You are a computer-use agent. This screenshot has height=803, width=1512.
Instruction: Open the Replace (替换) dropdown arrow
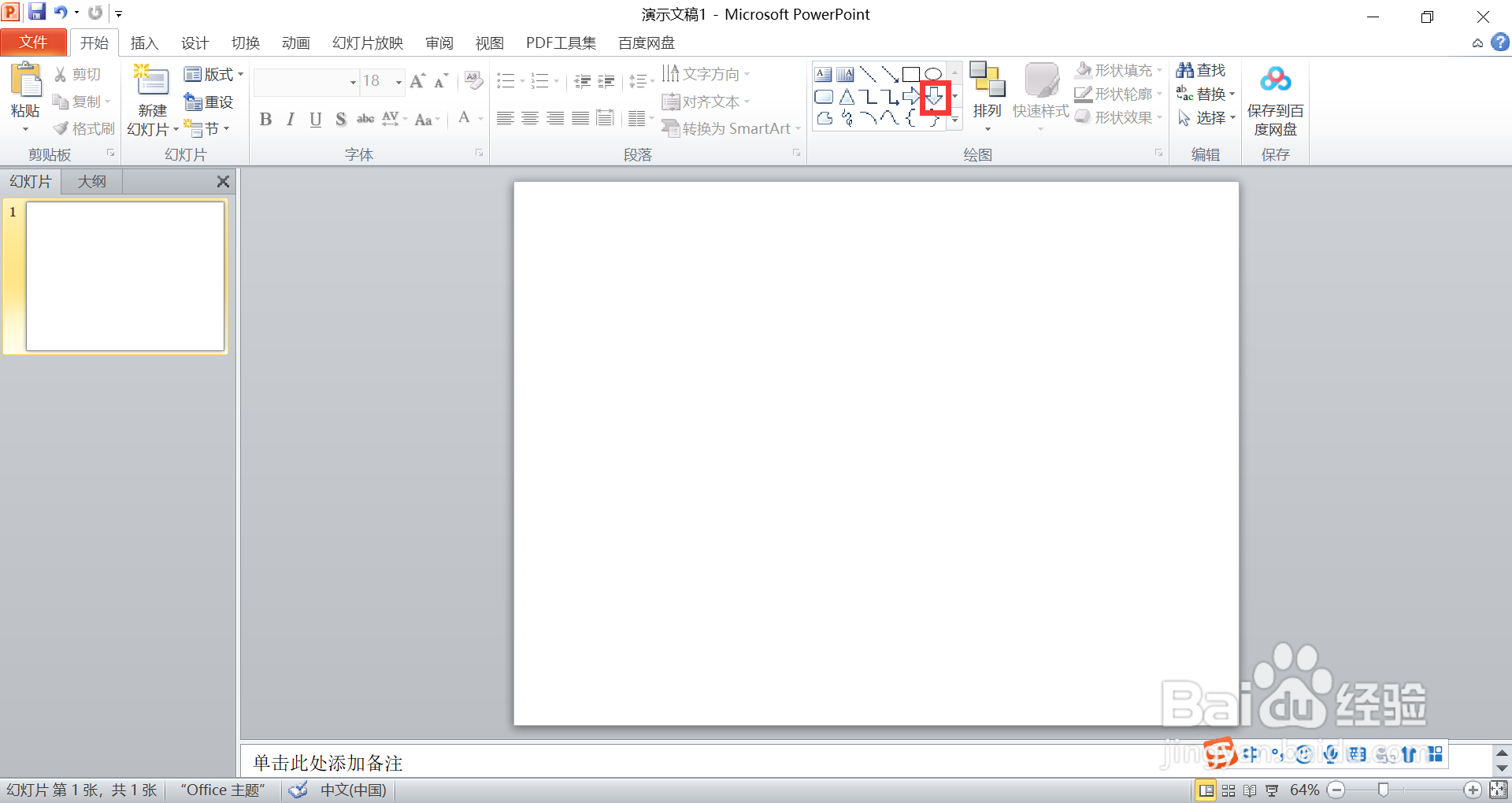(1232, 94)
